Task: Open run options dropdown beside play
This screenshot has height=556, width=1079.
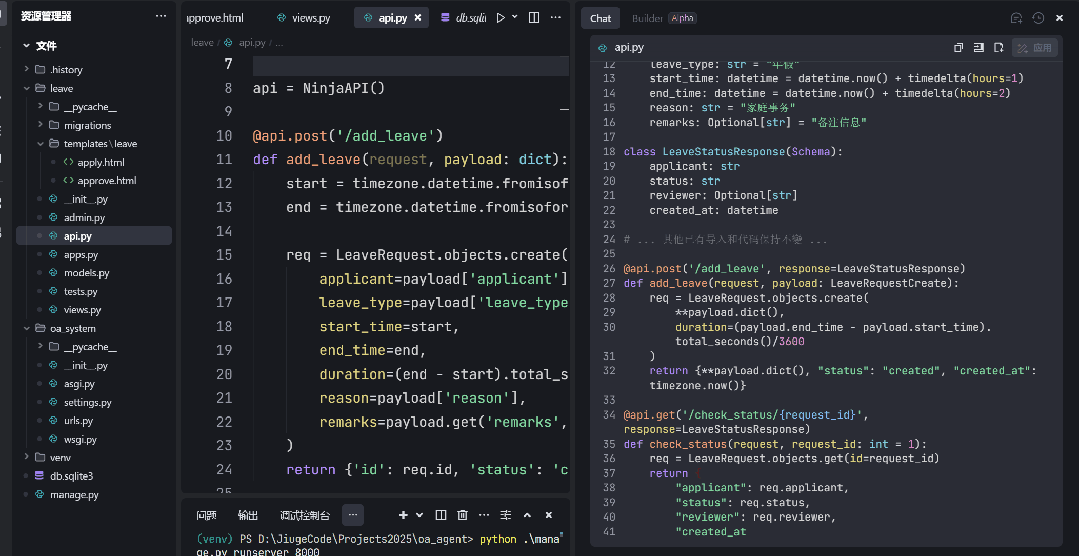Action: coord(515,18)
